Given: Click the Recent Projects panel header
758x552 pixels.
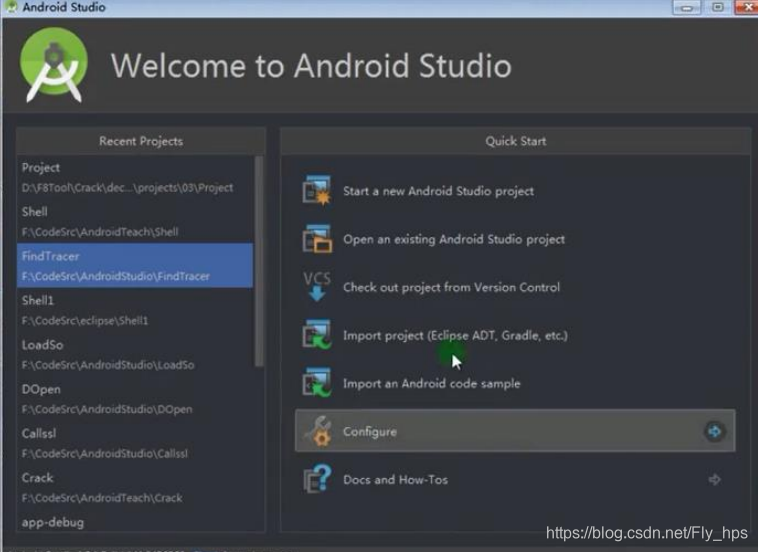Looking at the screenshot, I should click(x=141, y=141).
